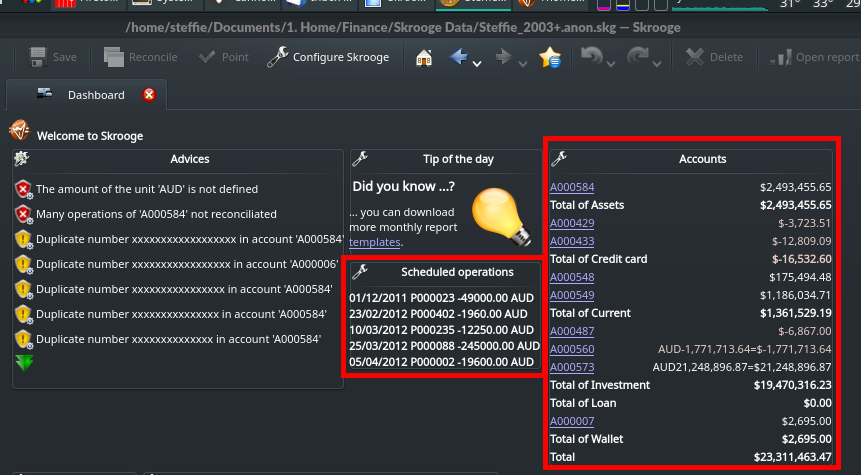
Task: Click the 'Did you know ...?' heading
Action: pos(404,186)
